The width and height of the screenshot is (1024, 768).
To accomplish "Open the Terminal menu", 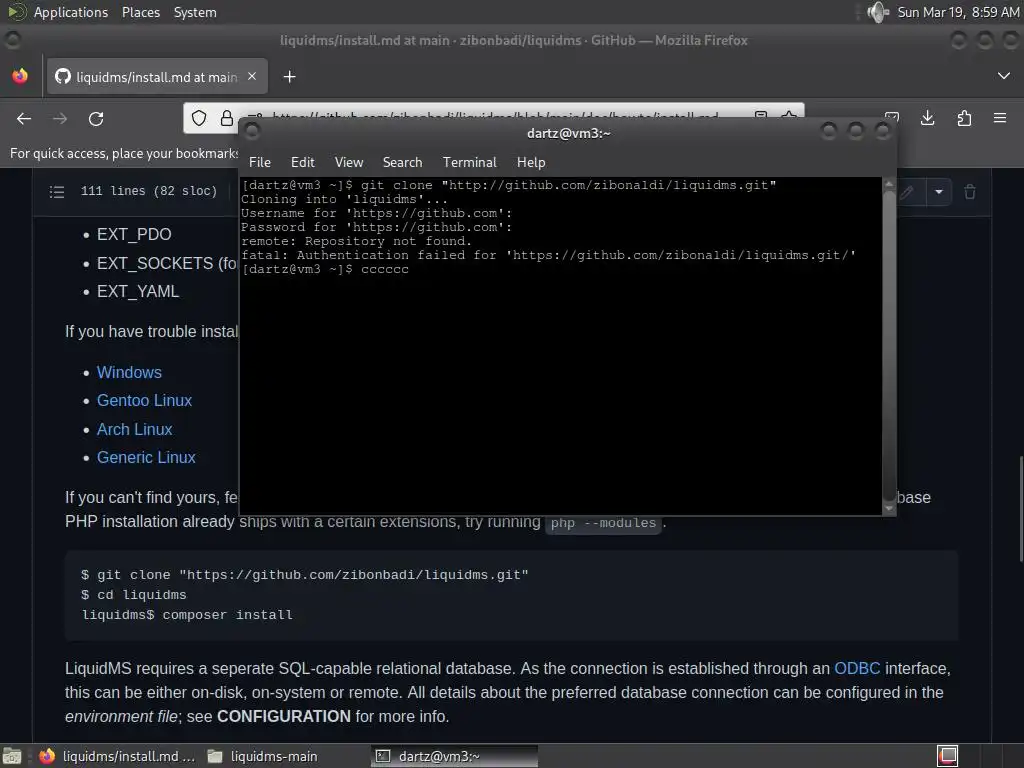I will [470, 162].
